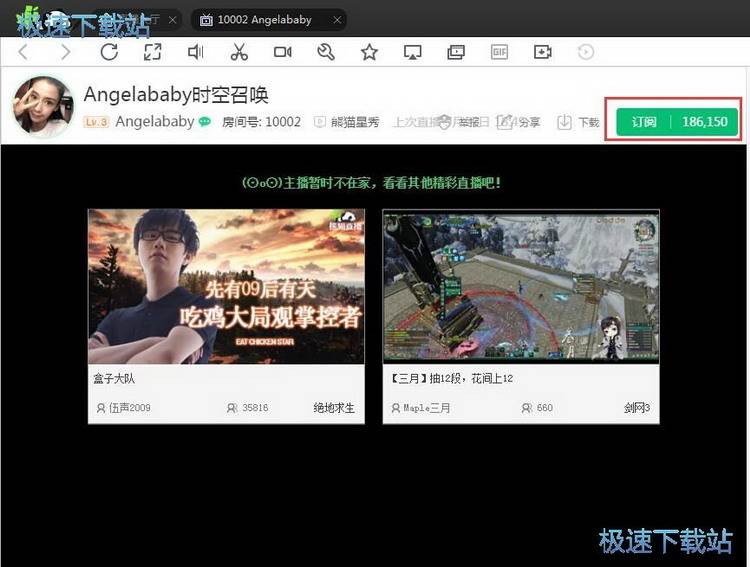Click the Angelababy username link
Viewport: 750px width, 567px height.
(x=154, y=122)
